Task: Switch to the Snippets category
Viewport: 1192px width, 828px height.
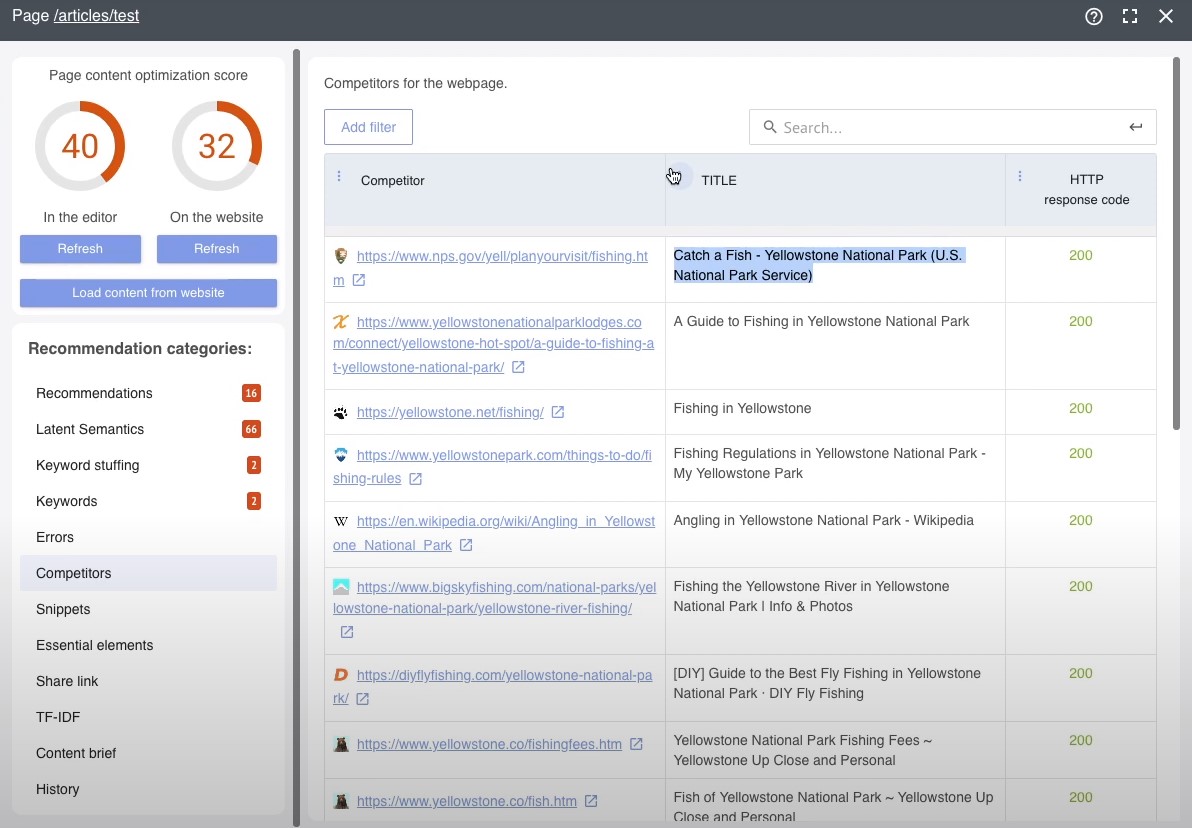Action: click(63, 609)
